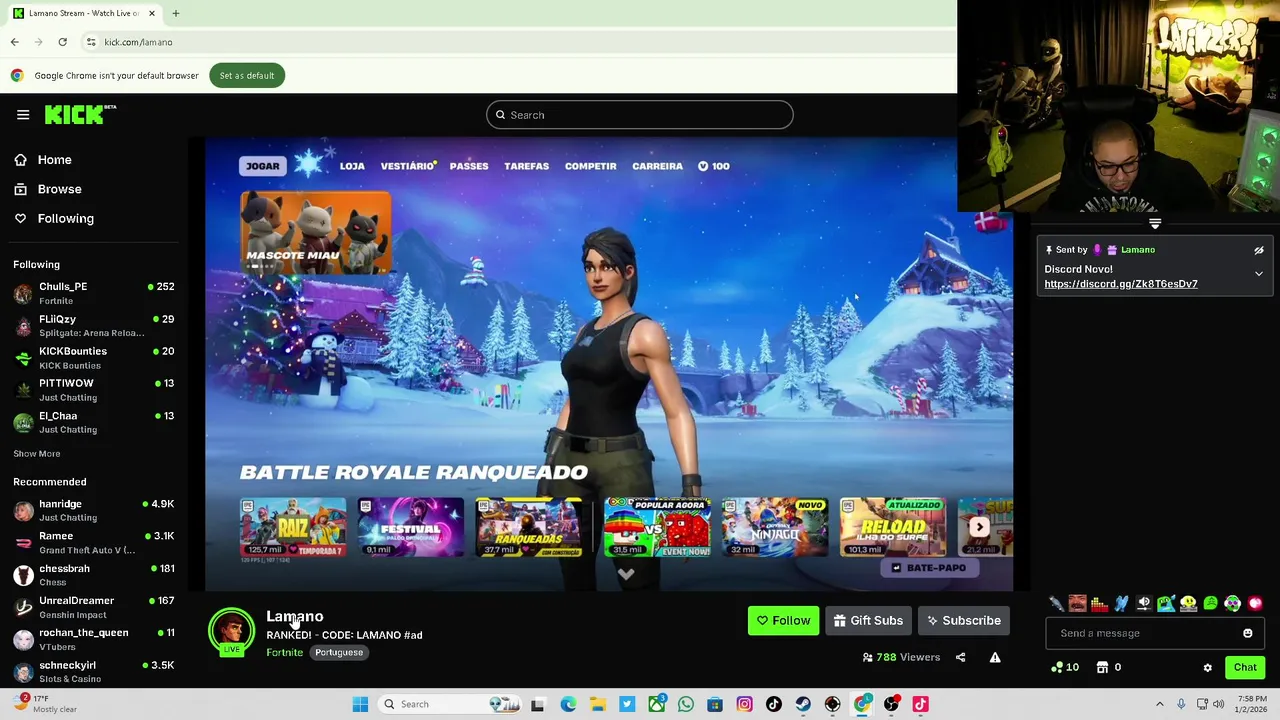Select the JOGAR tab in Fortnite
Viewport: 1280px width, 720px height.
pos(263,166)
